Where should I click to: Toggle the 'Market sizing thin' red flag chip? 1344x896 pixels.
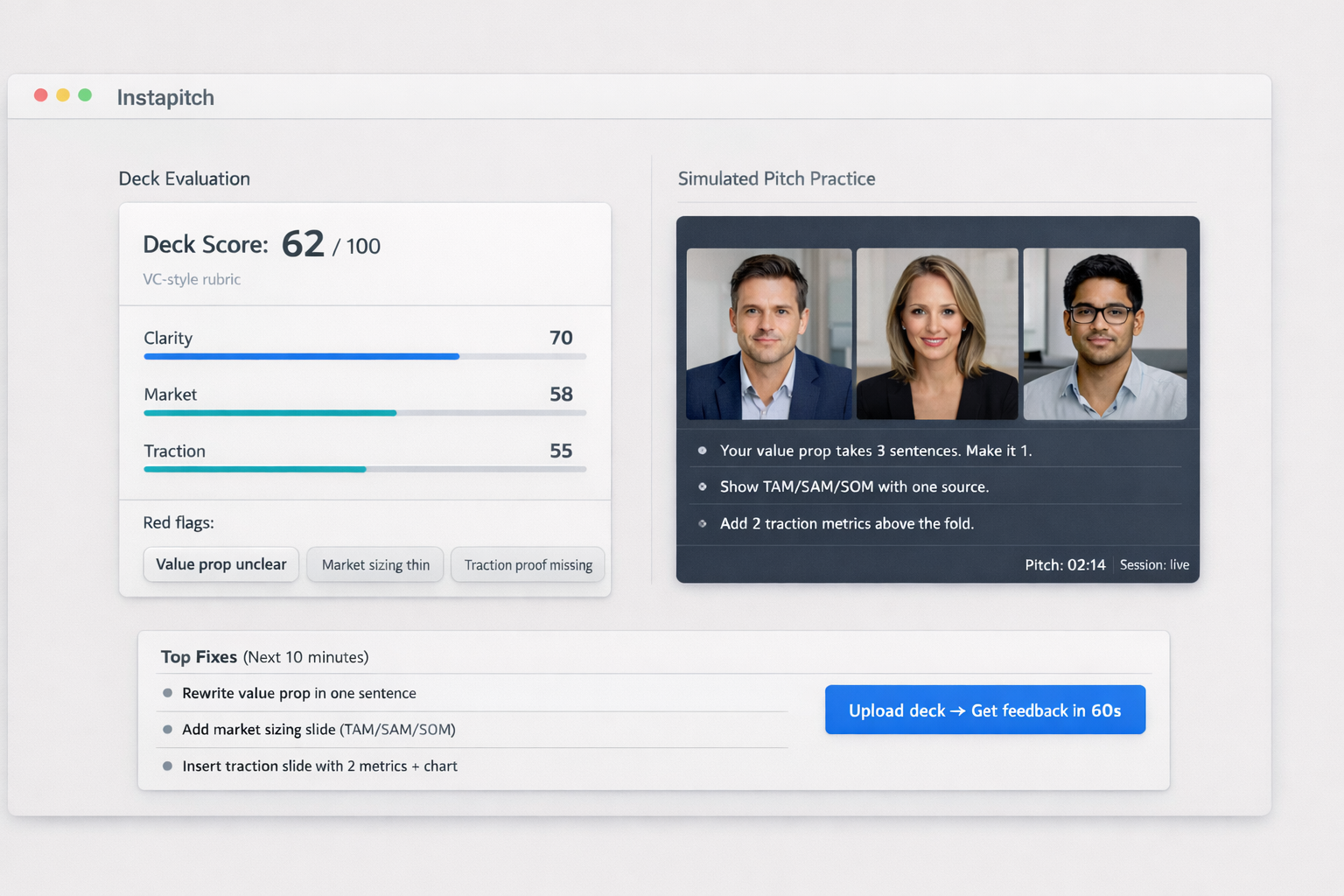(374, 564)
